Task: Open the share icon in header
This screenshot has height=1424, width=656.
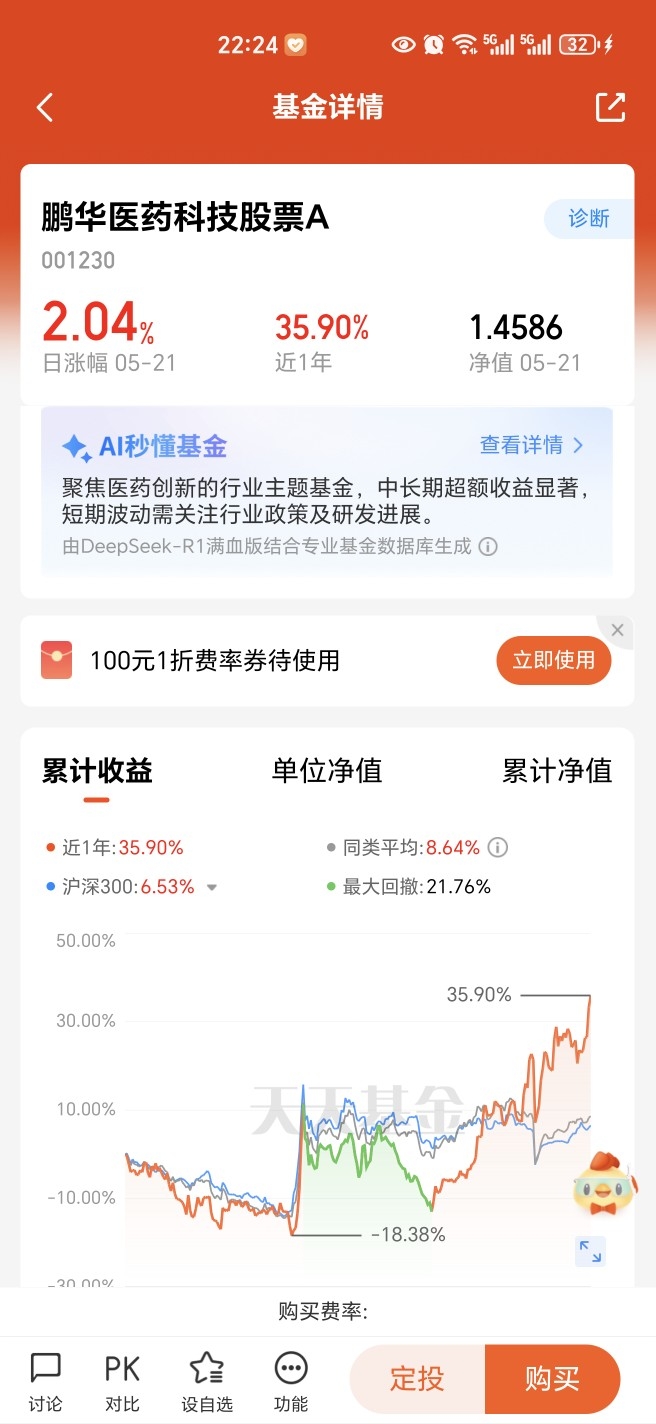Action: coord(610,107)
